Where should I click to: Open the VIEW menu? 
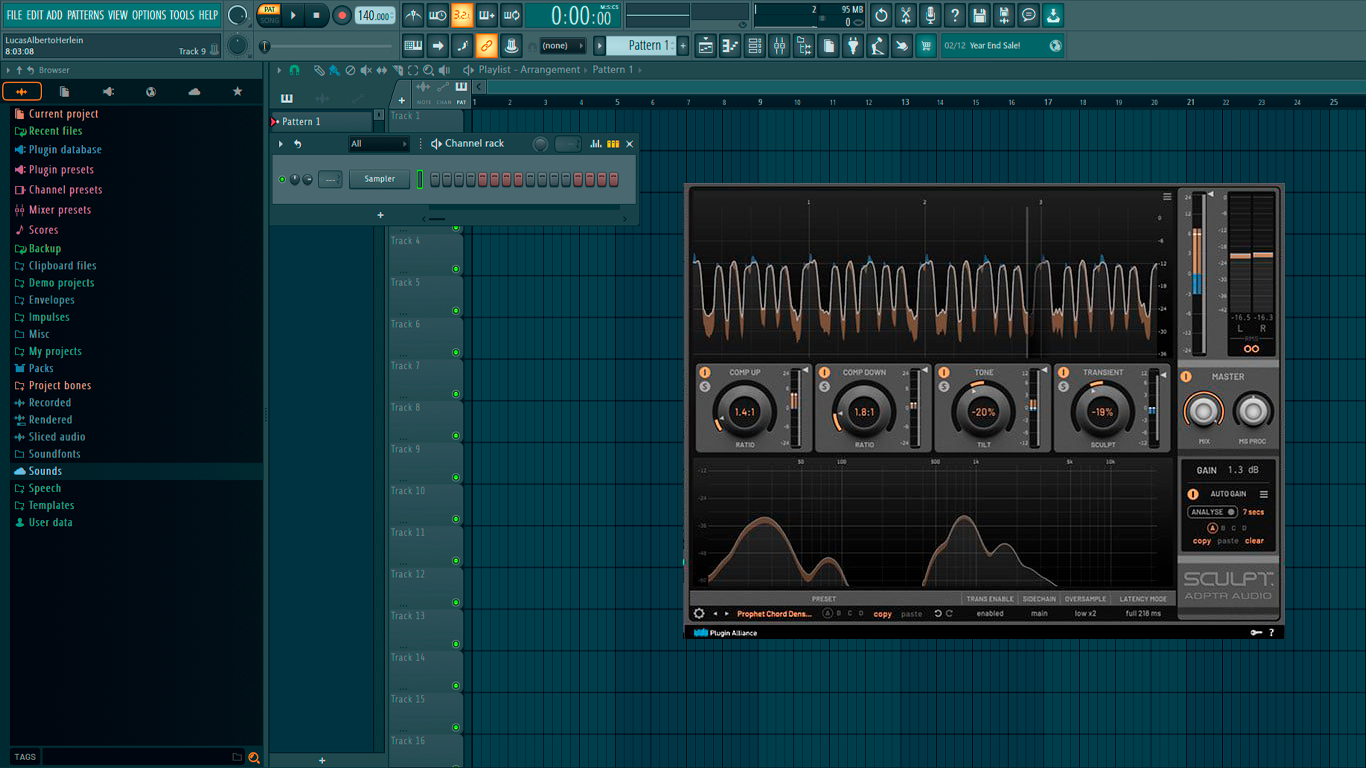[118, 15]
